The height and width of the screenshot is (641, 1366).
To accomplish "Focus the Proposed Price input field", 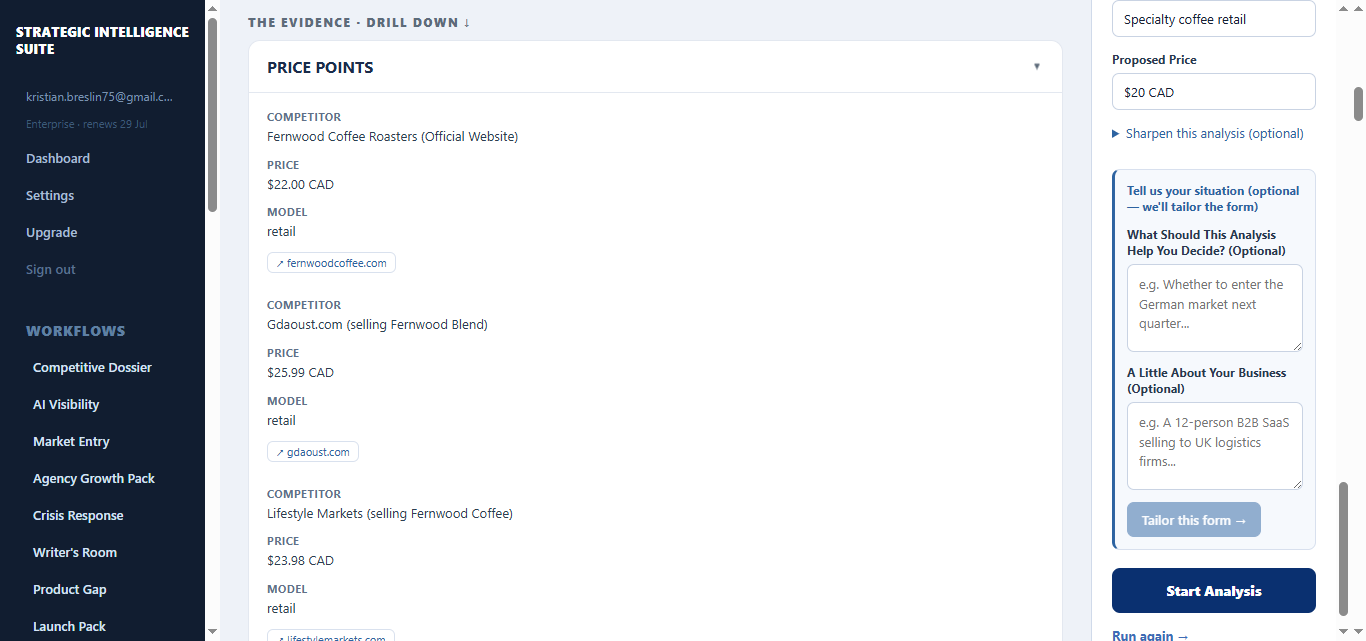I will coord(1214,92).
